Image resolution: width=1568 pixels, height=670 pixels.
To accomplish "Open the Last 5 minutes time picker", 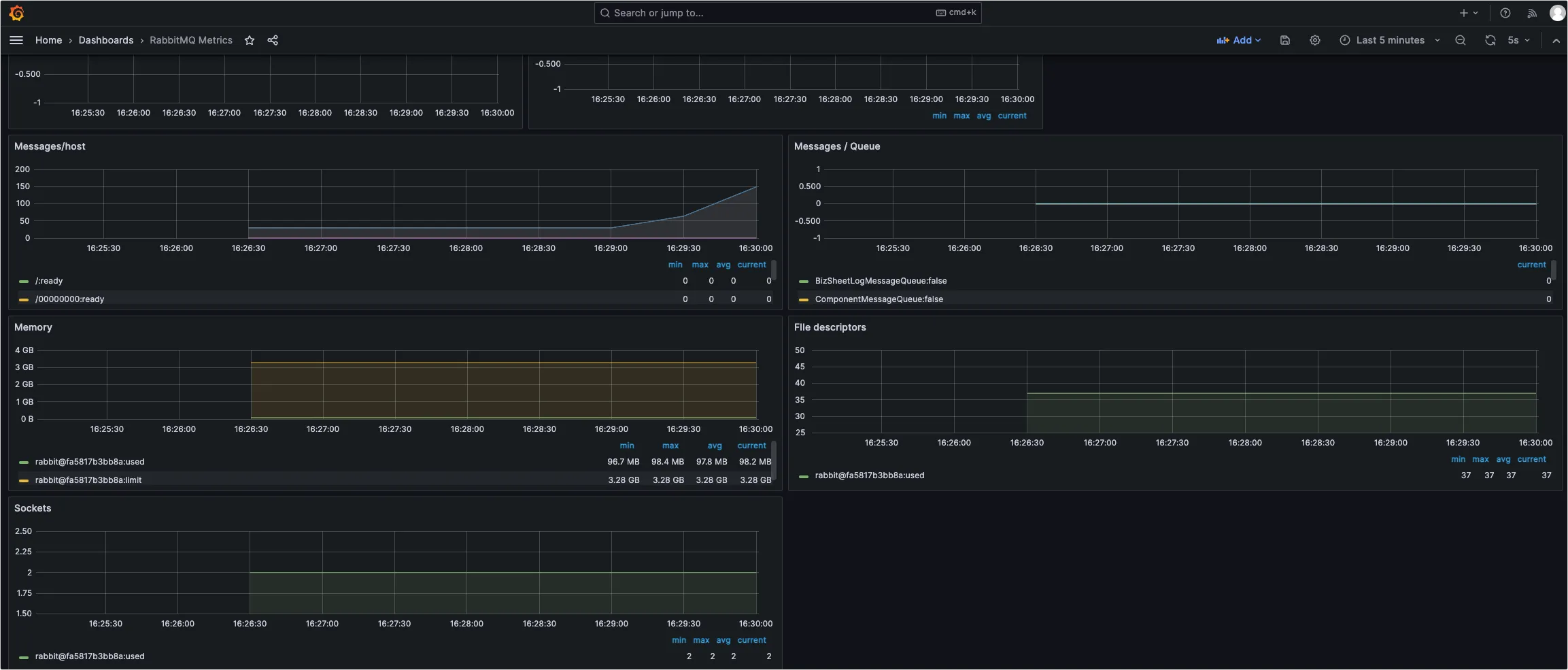I will (x=1389, y=40).
